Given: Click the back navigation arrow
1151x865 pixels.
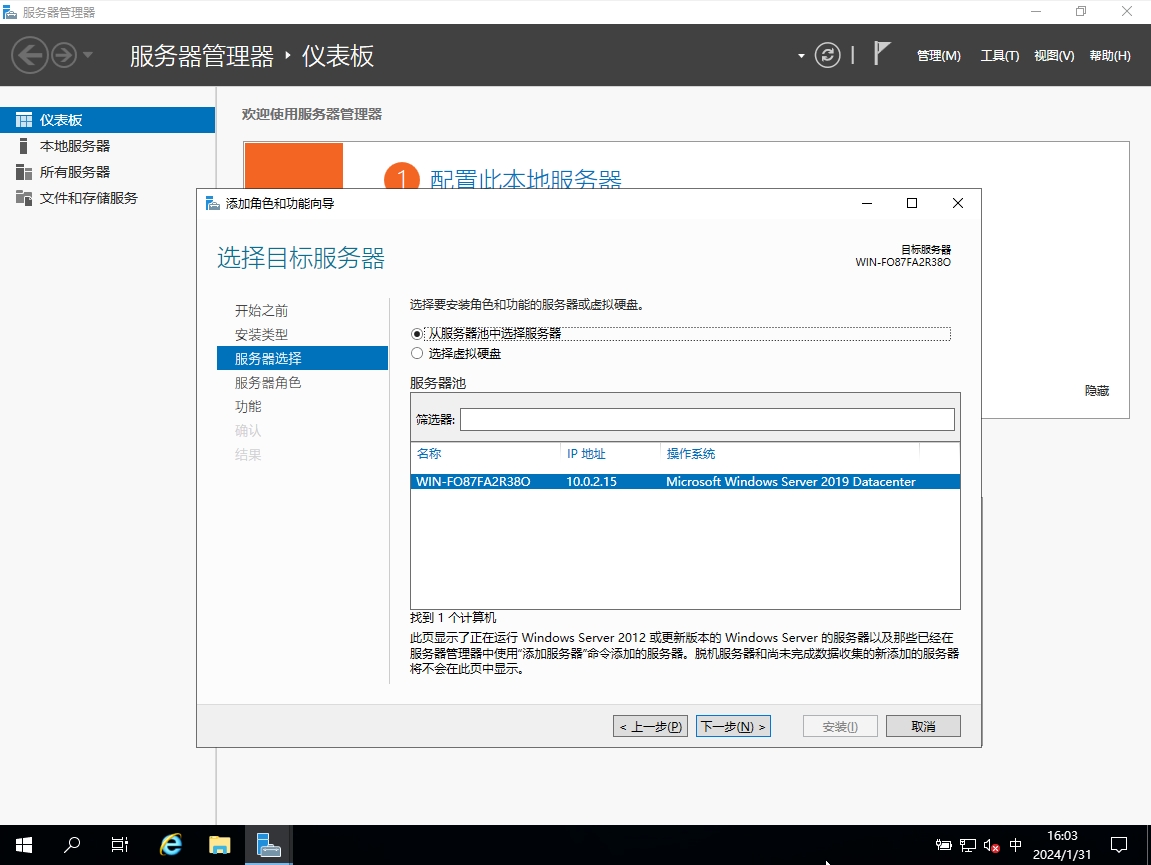Looking at the screenshot, I should 29,55.
